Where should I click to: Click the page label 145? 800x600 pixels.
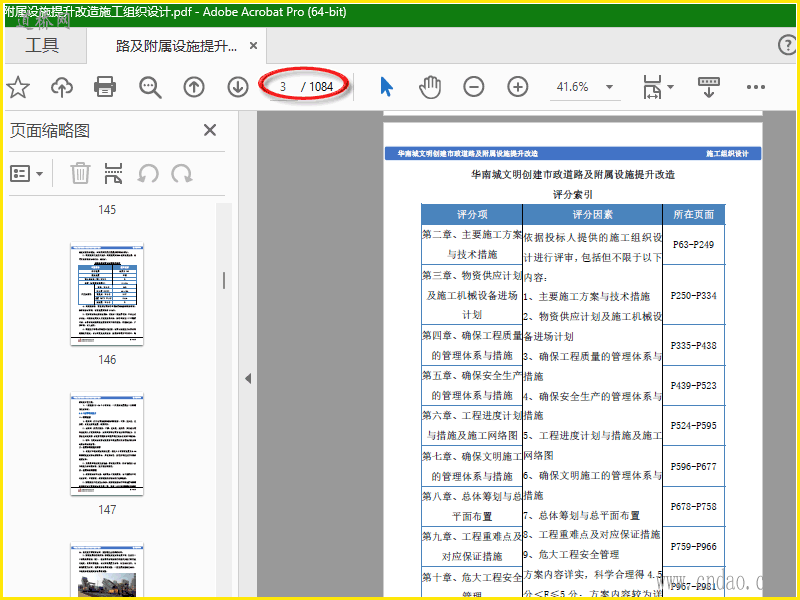(107, 210)
